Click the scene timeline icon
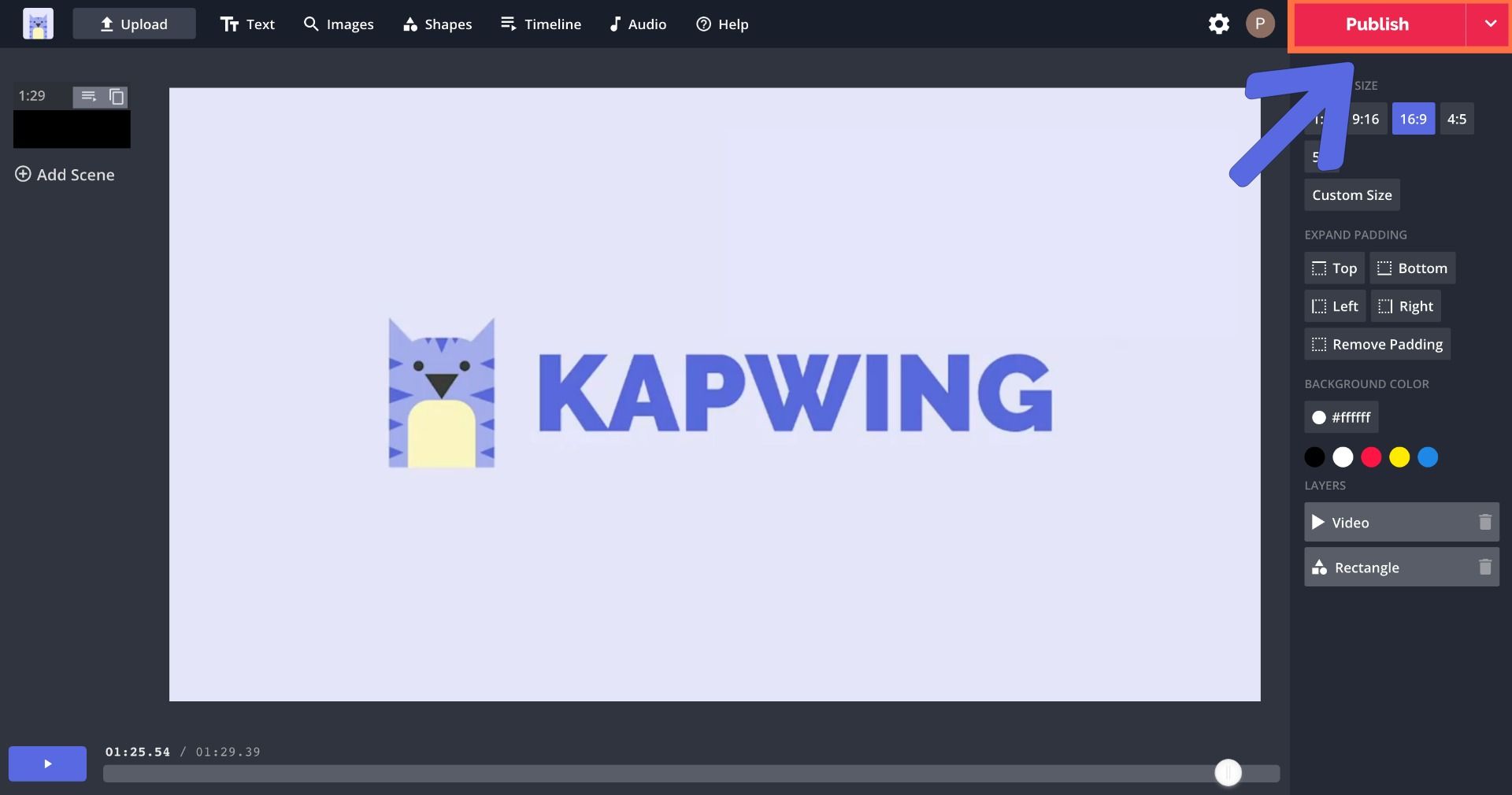 [x=88, y=96]
